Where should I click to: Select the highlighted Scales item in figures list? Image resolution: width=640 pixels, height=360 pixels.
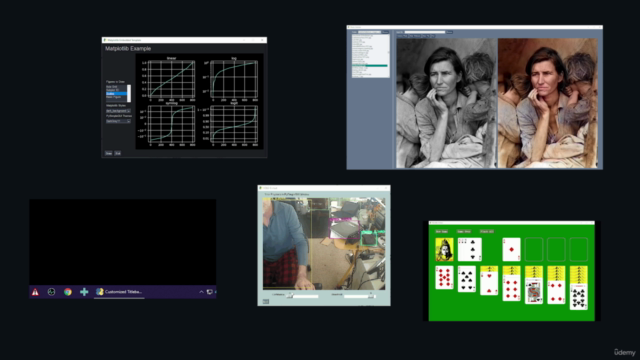click(116, 94)
